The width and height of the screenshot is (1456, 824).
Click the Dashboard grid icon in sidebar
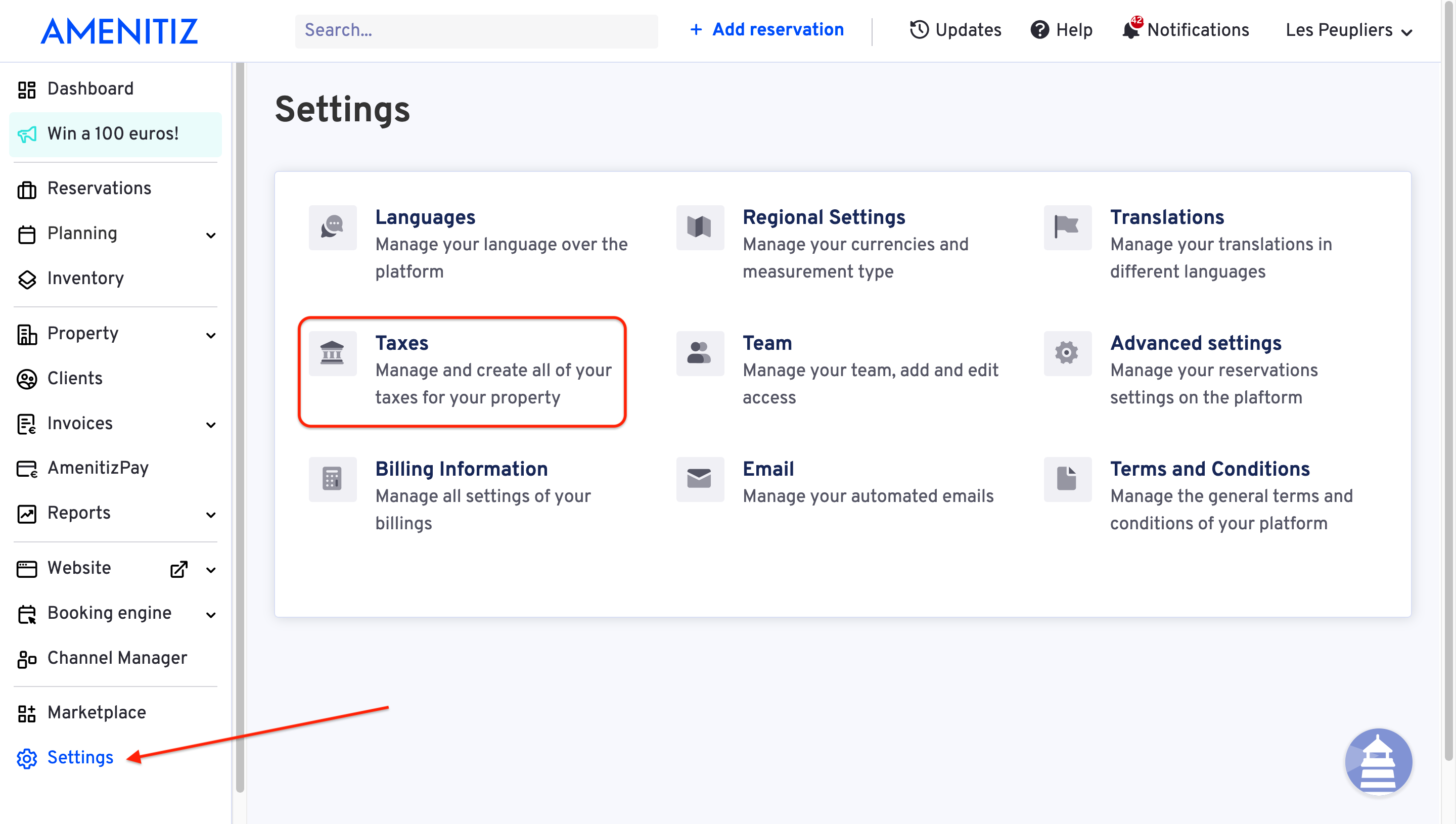click(x=27, y=89)
